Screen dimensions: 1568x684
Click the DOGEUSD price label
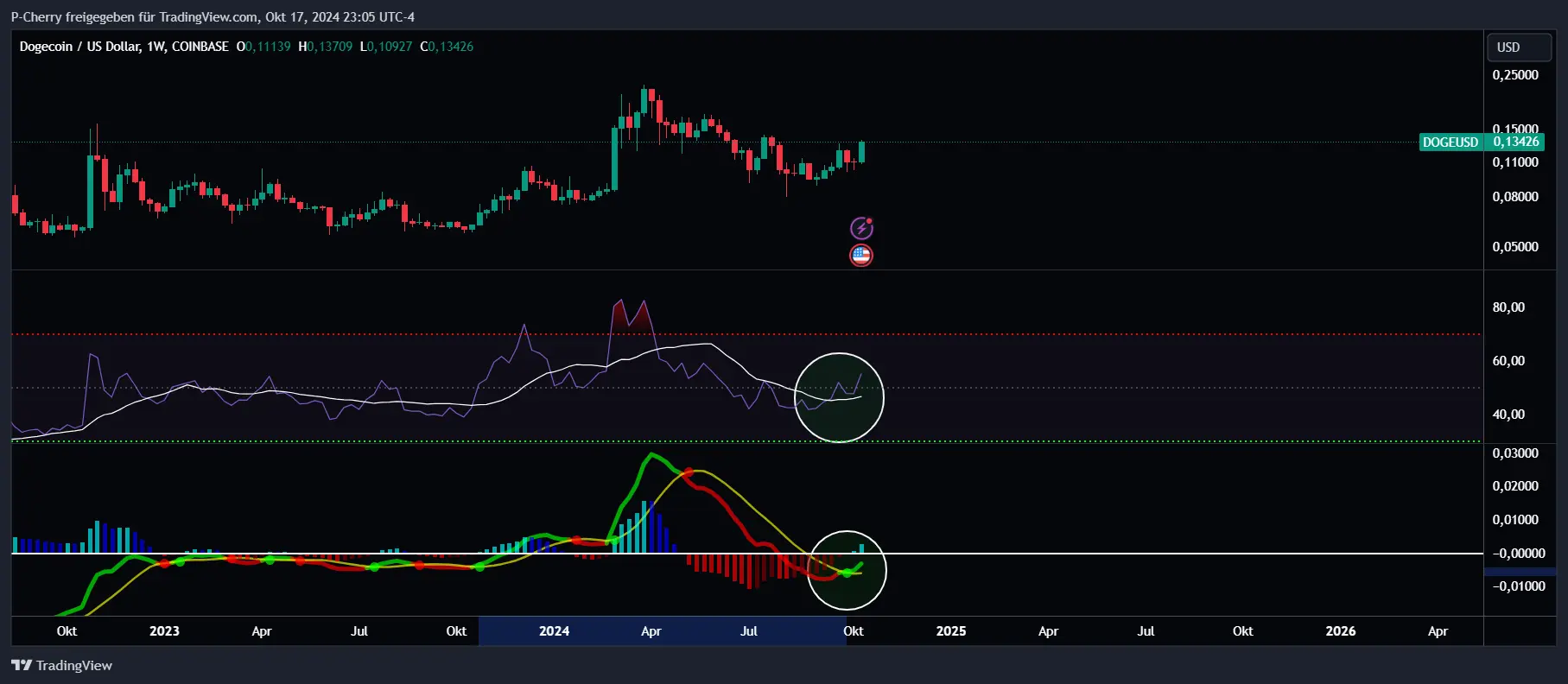(x=1451, y=142)
